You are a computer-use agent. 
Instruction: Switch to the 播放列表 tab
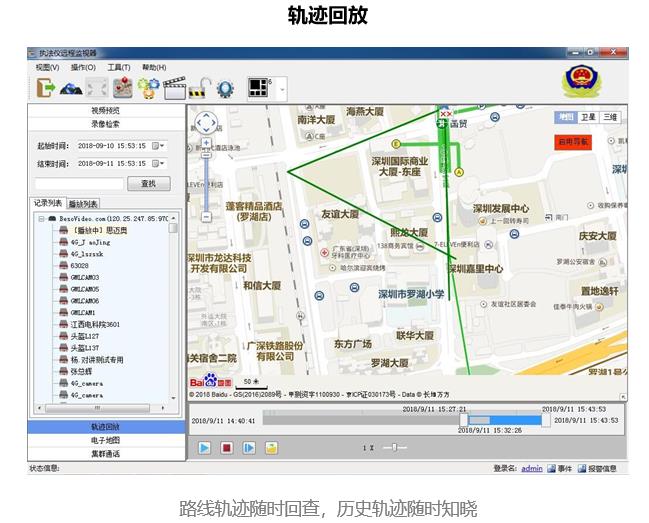coord(83,203)
